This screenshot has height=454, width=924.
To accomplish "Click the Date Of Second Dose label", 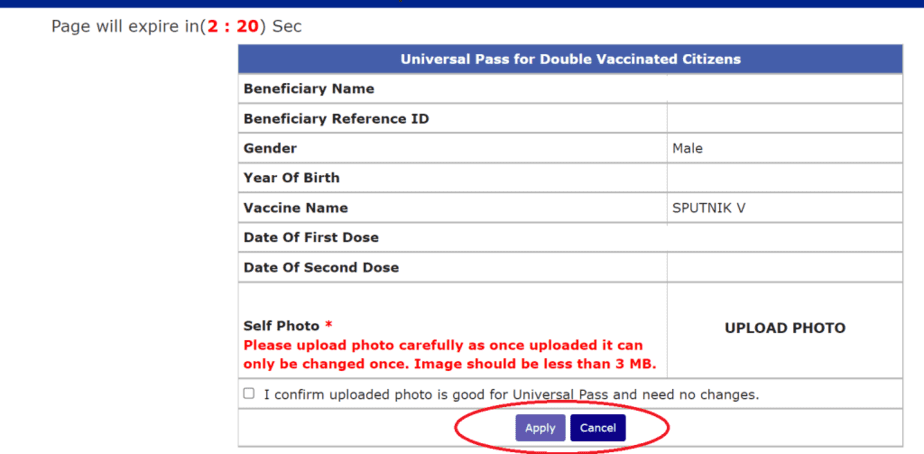I will point(321,268).
